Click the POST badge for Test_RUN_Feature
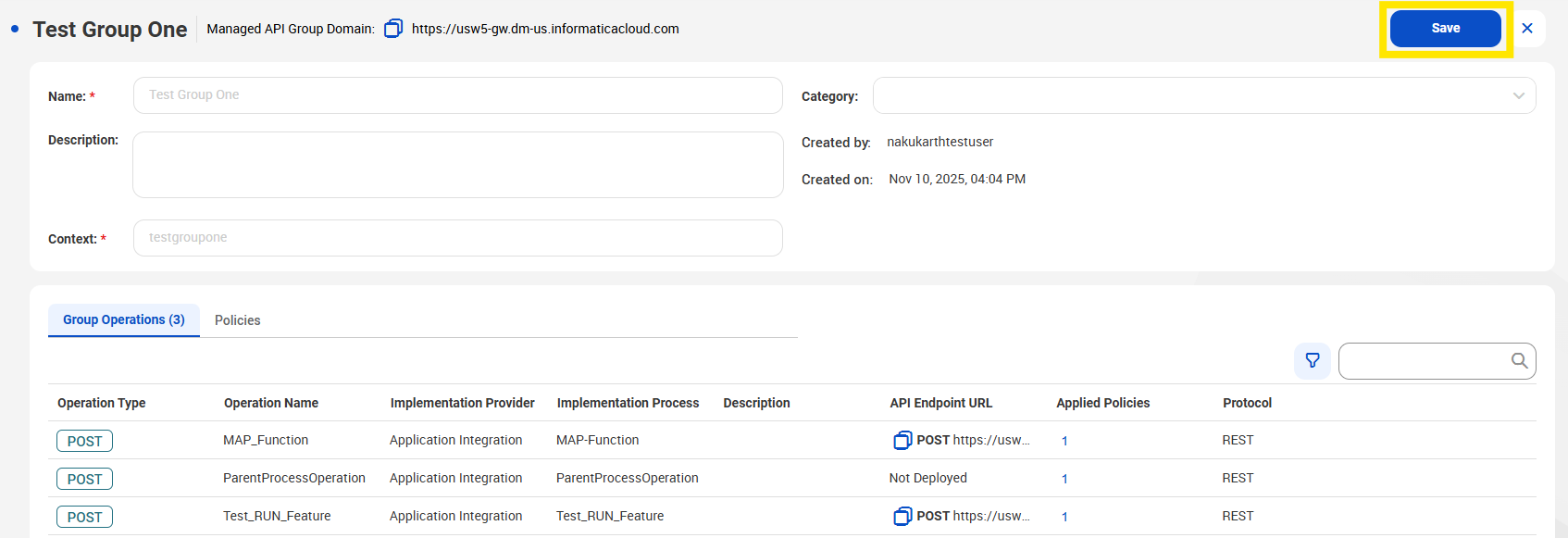Screen dimensions: 1568x538 click(x=84, y=517)
